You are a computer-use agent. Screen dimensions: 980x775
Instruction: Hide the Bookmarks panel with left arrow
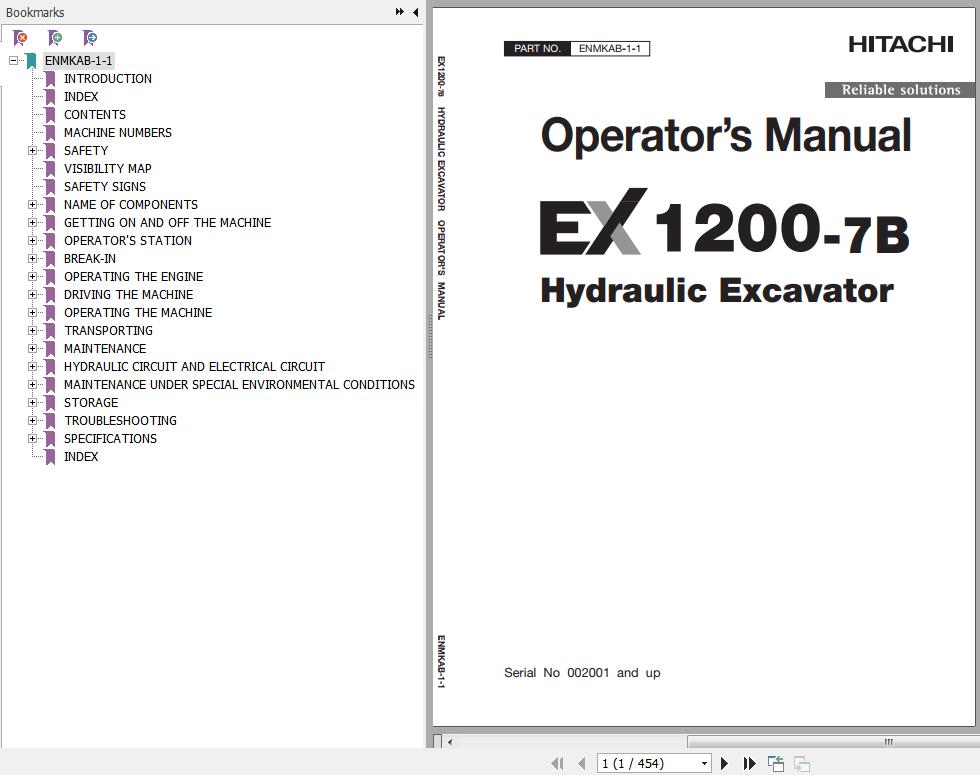[416, 12]
